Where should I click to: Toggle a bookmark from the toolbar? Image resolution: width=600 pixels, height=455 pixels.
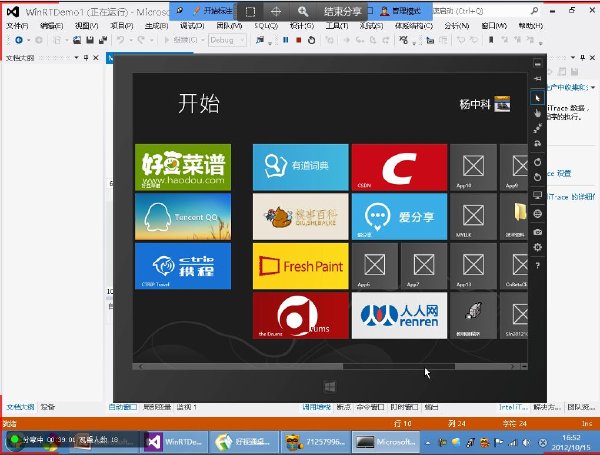491,40
